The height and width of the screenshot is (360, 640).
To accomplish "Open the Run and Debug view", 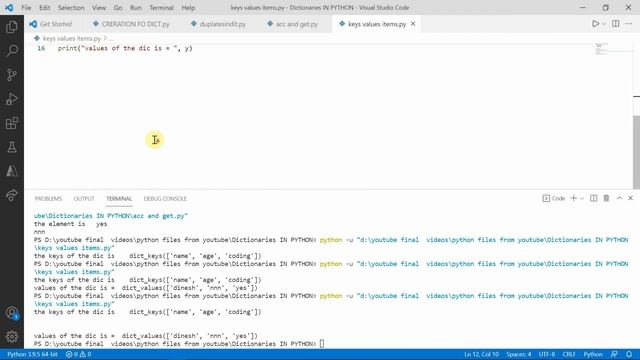I will click(x=12, y=99).
